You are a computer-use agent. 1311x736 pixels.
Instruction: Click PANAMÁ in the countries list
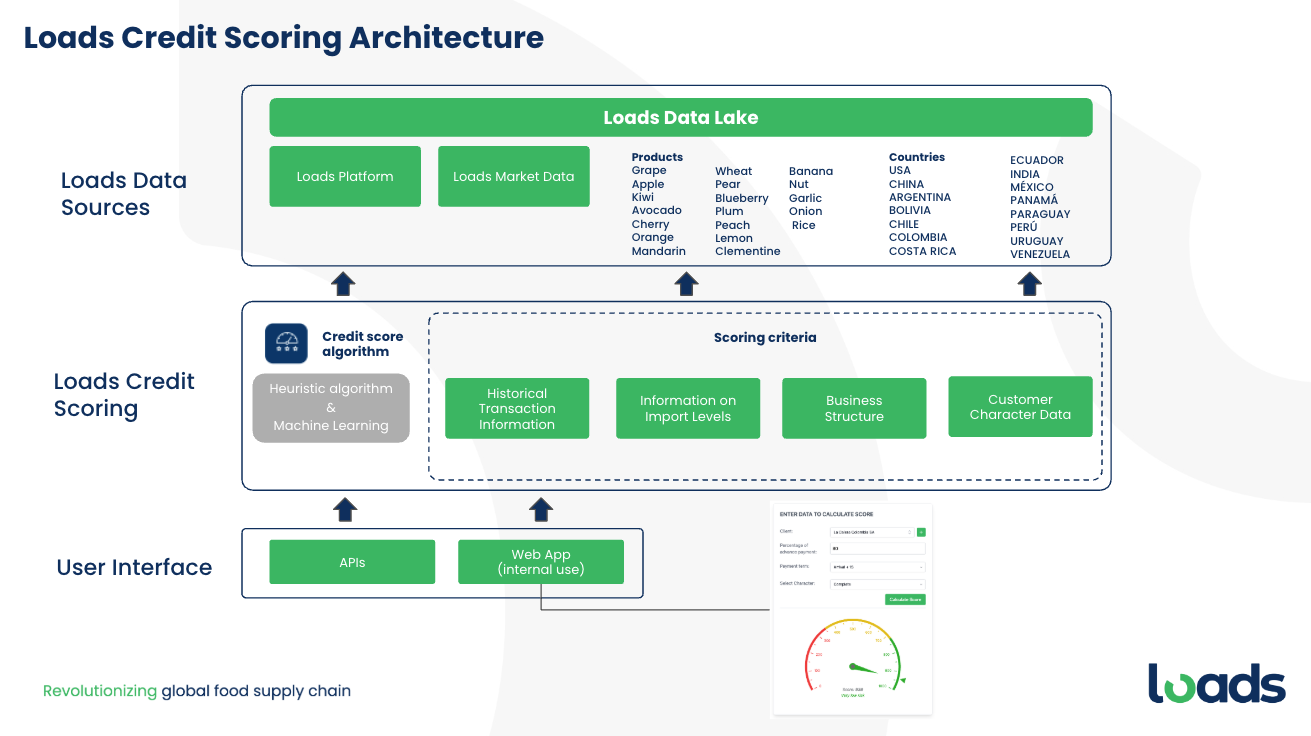tap(1034, 200)
